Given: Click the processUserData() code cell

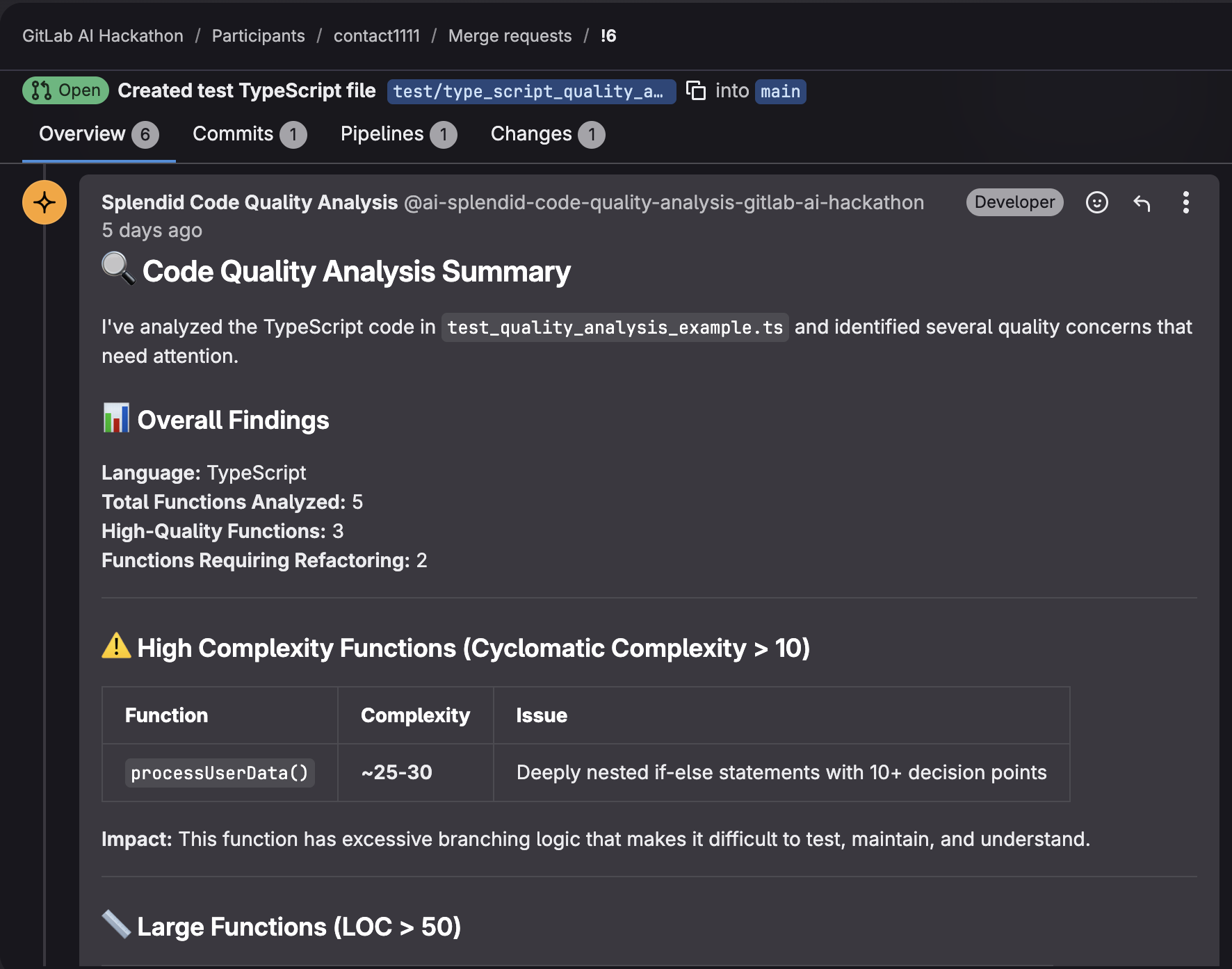Looking at the screenshot, I should (219, 773).
